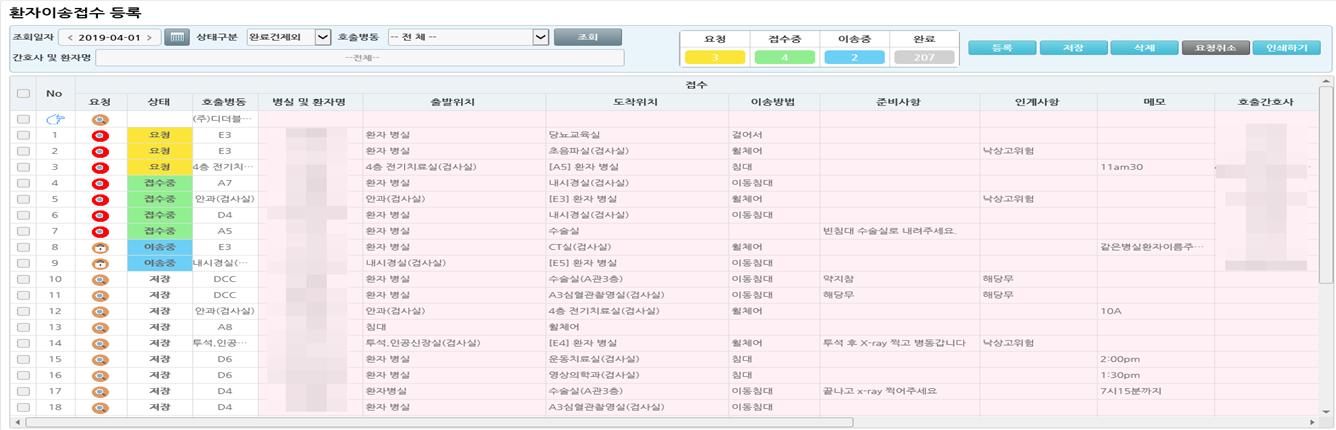
Task: Tick the checkbox for row 12
Action: [23, 311]
